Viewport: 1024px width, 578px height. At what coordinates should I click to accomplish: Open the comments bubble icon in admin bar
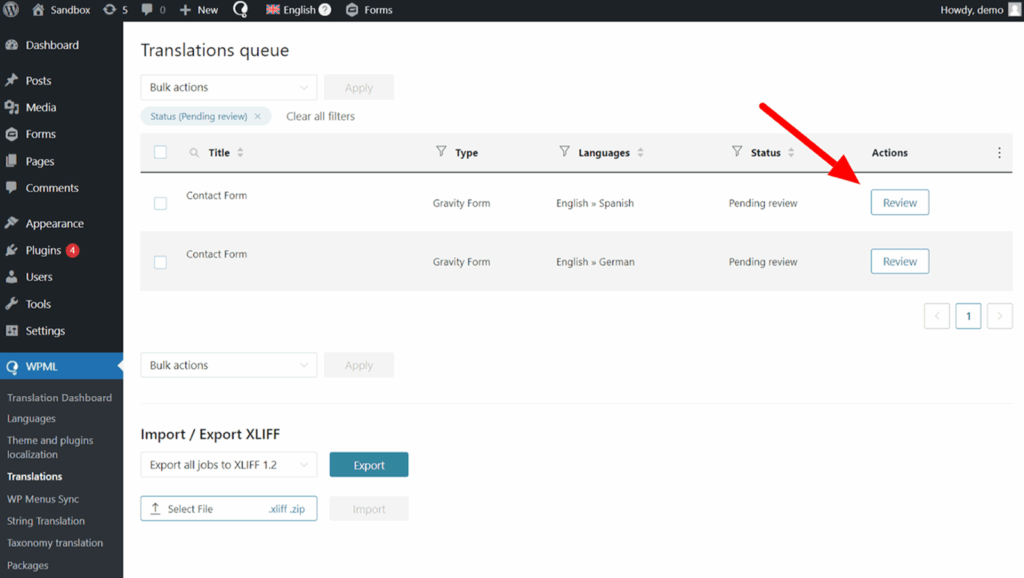coord(147,10)
